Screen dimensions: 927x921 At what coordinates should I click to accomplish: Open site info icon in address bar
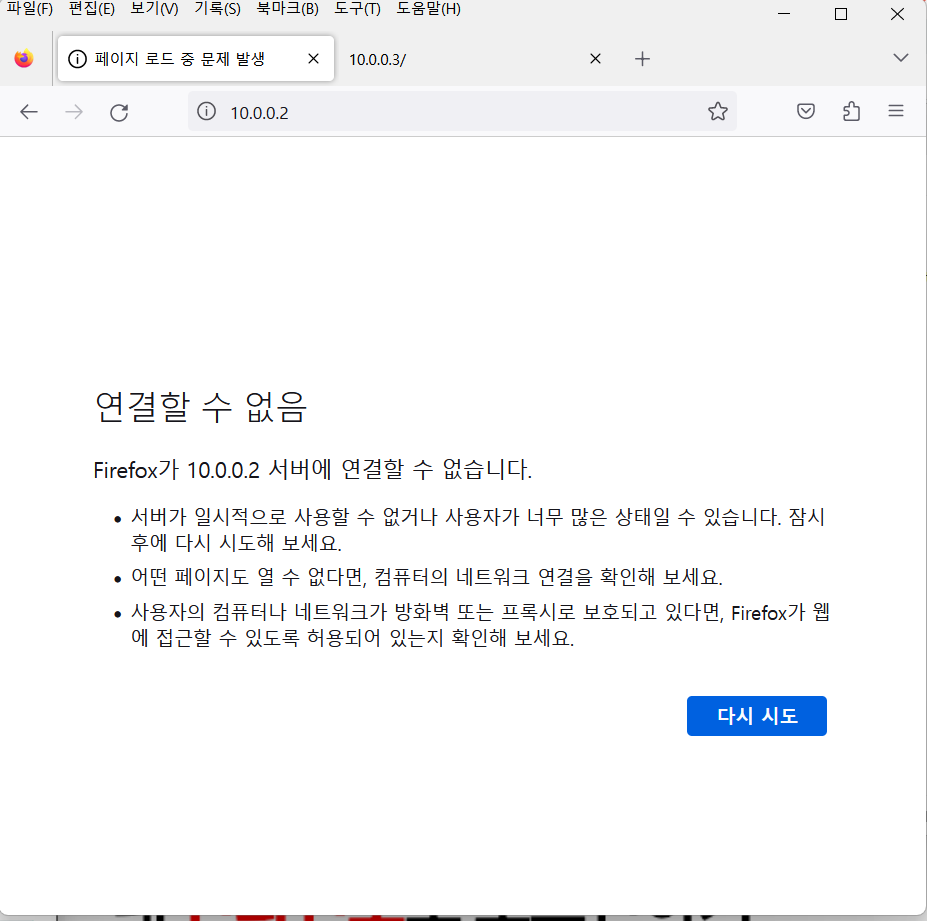pyautogui.click(x=206, y=111)
